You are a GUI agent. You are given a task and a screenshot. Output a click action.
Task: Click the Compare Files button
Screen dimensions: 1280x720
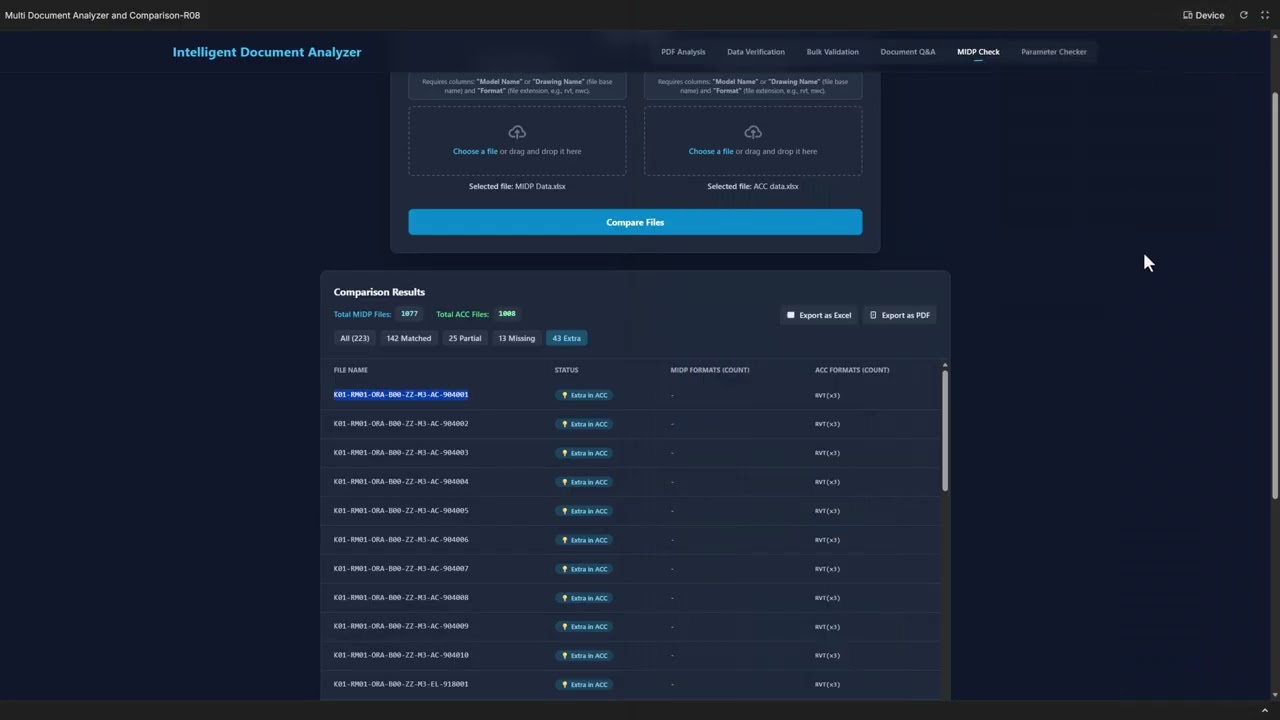635,222
